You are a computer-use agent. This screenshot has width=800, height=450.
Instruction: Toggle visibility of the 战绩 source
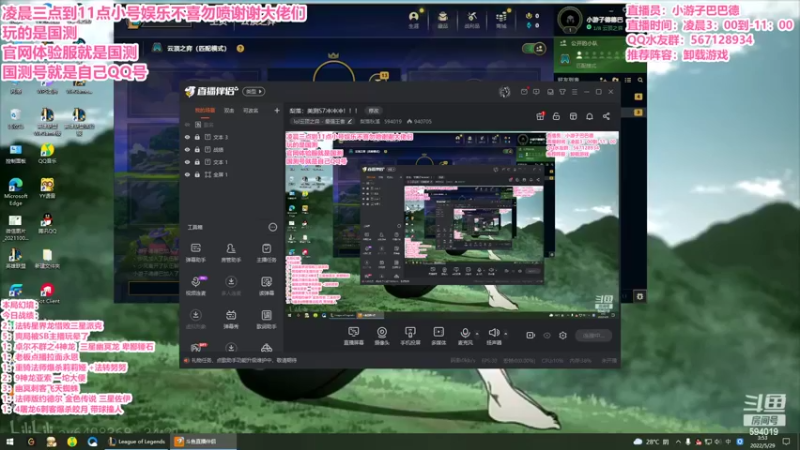tap(187, 149)
